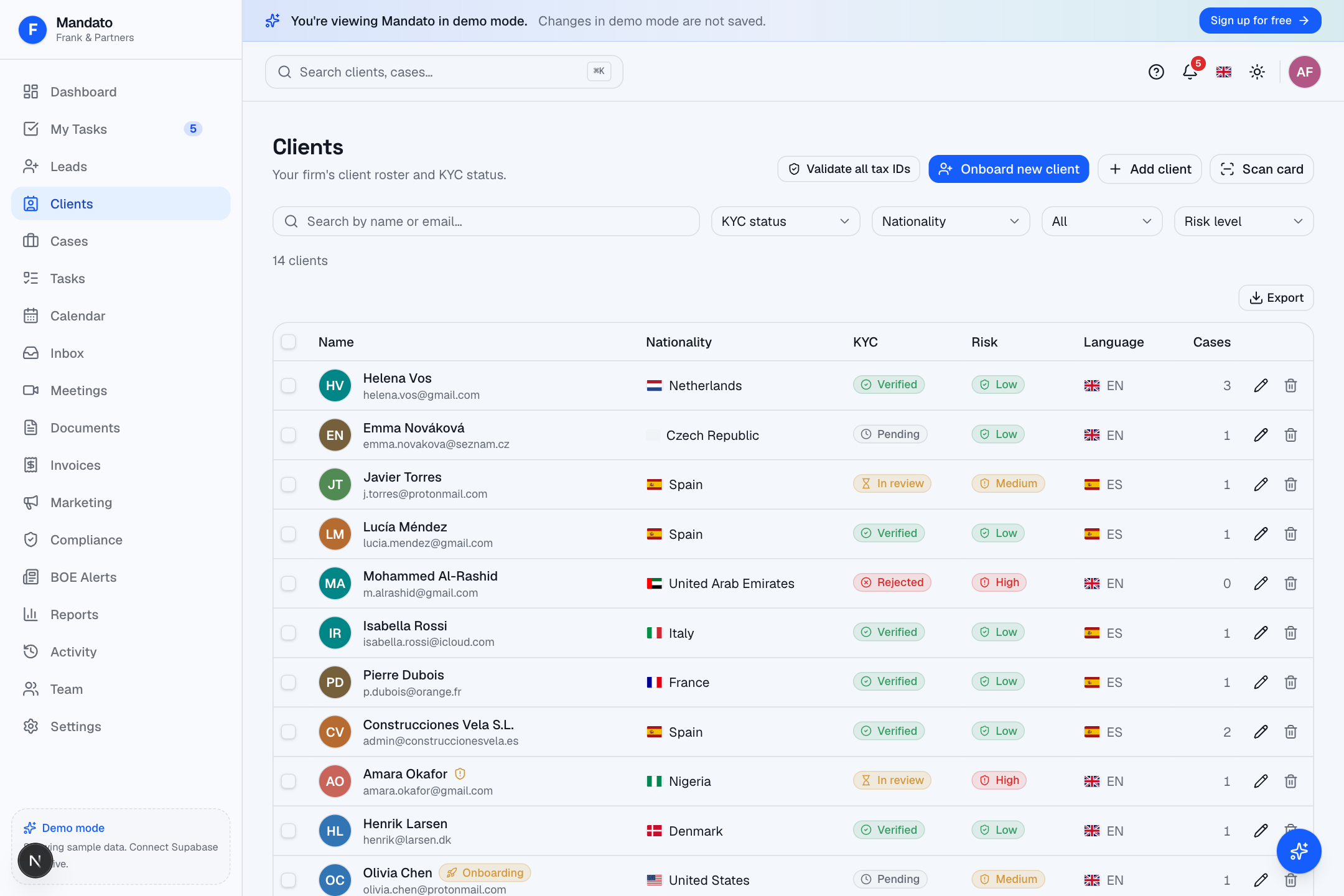Check the Helena Vos row checkbox
This screenshot has width=1344, height=896.
click(x=288, y=386)
